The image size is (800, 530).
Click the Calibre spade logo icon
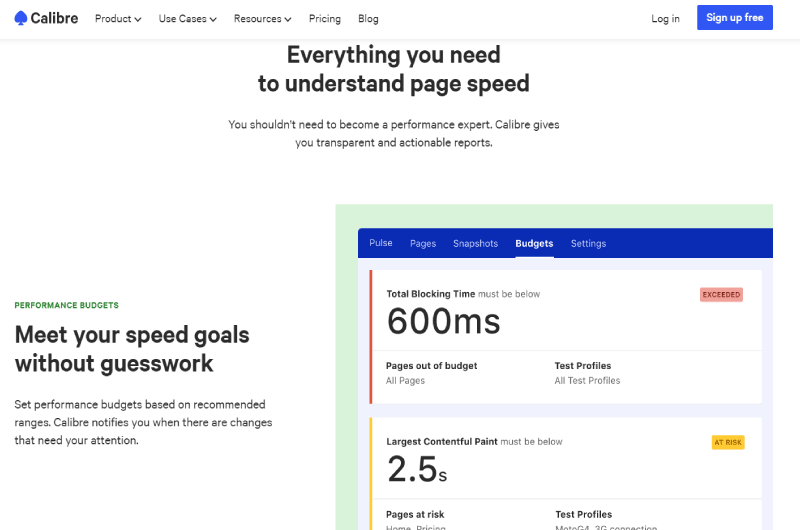click(20, 18)
